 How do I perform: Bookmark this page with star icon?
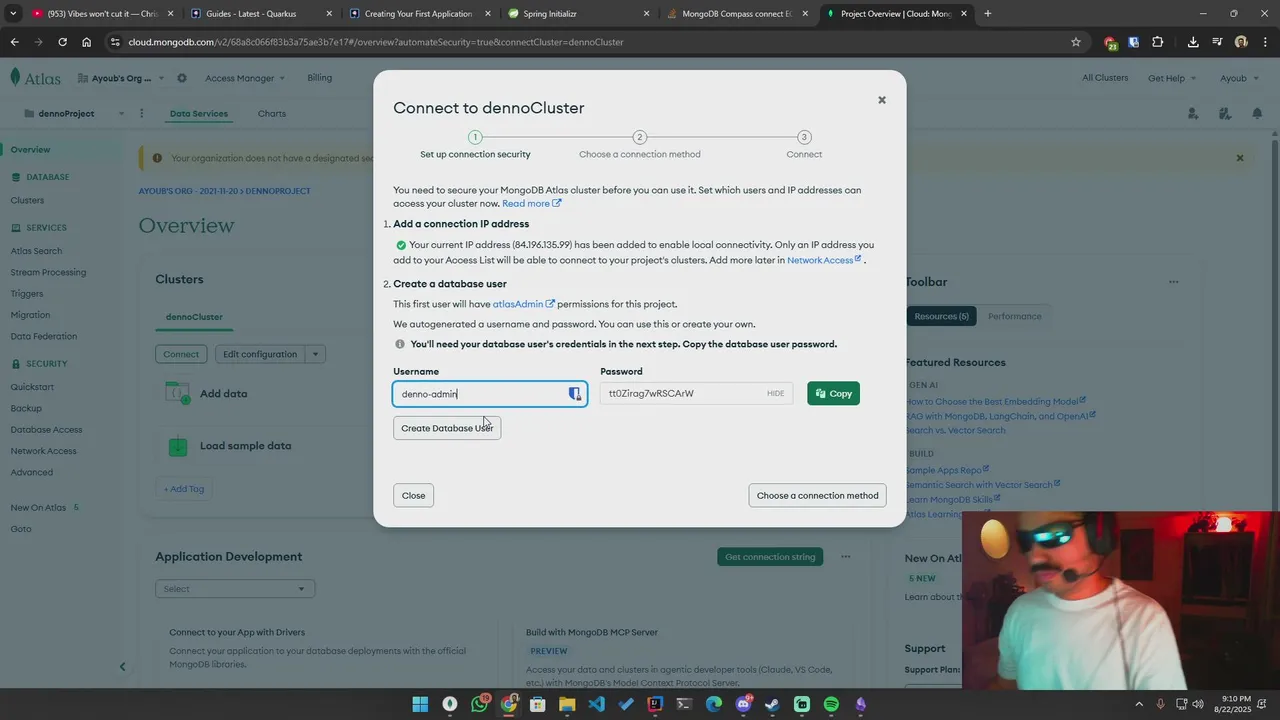[1076, 42]
